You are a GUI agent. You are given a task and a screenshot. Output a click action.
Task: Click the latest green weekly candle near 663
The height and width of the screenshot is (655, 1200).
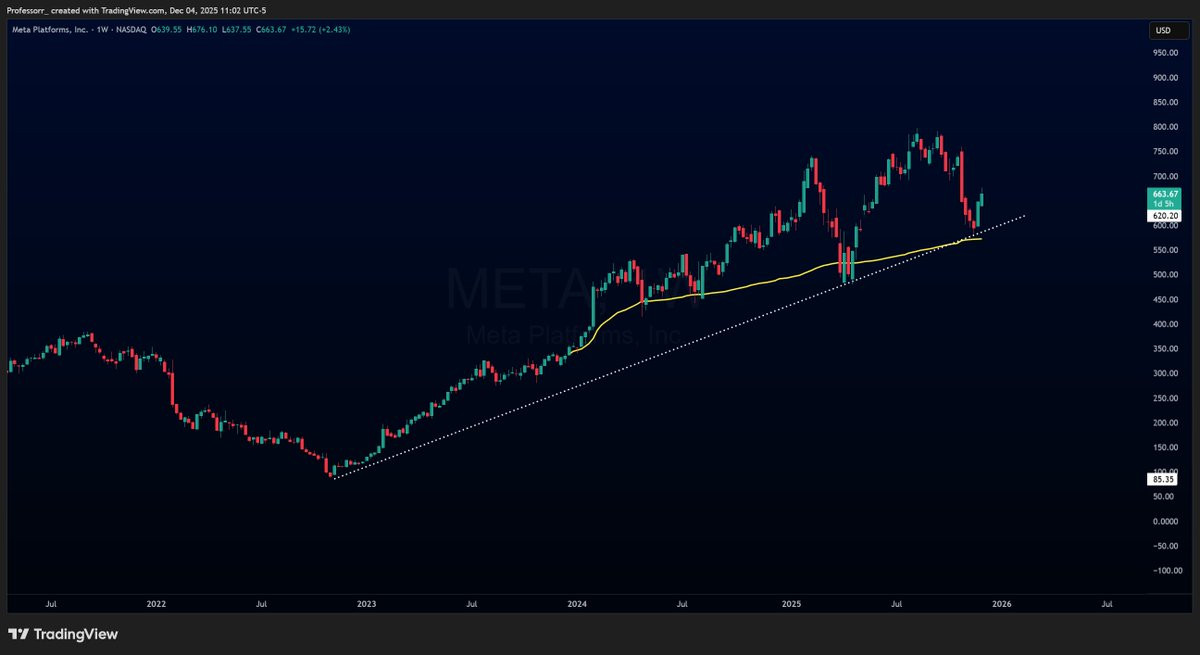coord(983,197)
